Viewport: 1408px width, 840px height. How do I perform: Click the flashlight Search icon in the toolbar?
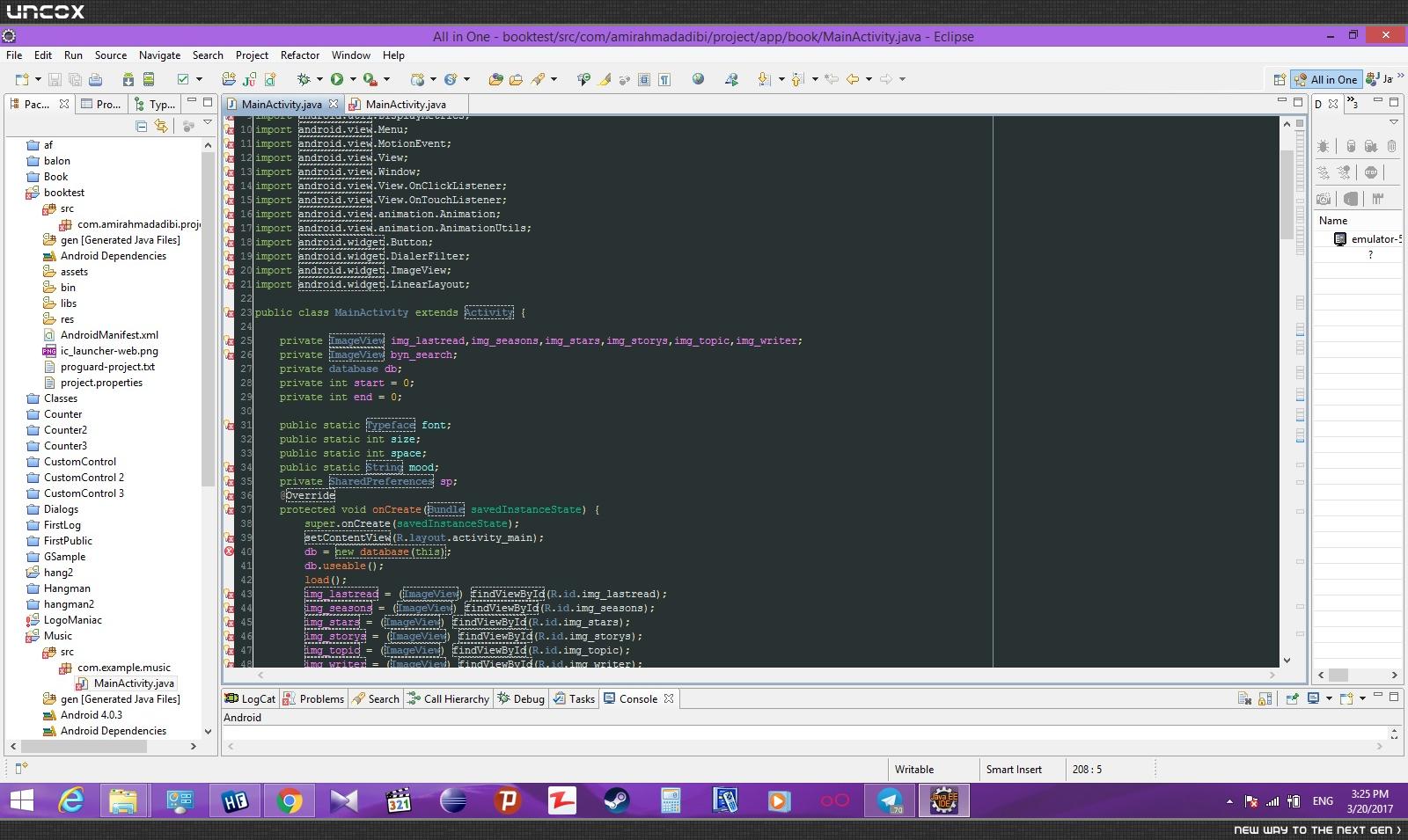coord(538,79)
